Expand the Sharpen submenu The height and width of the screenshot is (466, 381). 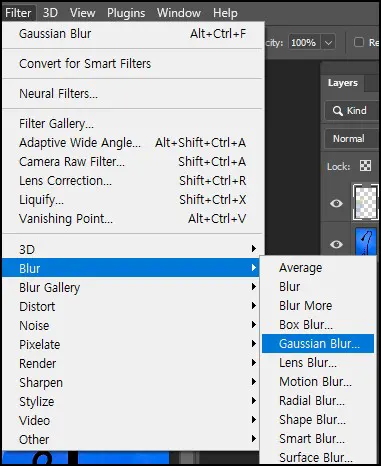point(131,382)
